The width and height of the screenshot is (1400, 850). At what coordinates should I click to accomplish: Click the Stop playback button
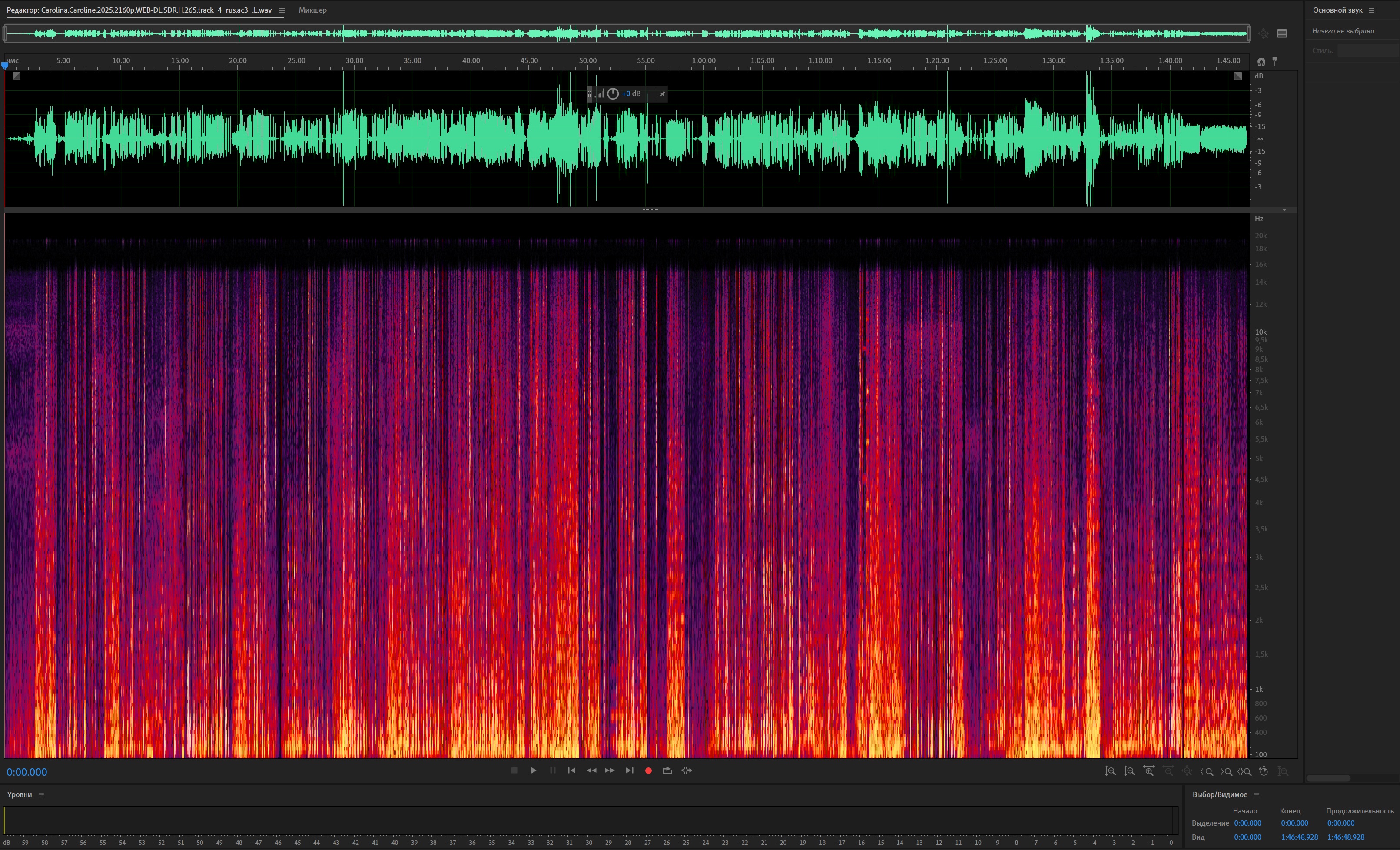pyautogui.click(x=514, y=770)
